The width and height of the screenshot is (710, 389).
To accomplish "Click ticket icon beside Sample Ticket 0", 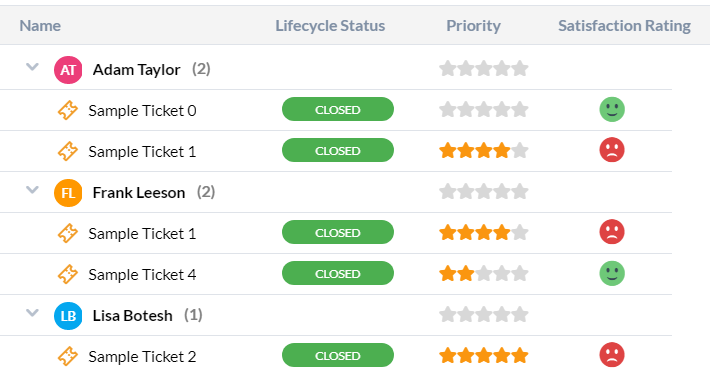I will (x=67, y=110).
